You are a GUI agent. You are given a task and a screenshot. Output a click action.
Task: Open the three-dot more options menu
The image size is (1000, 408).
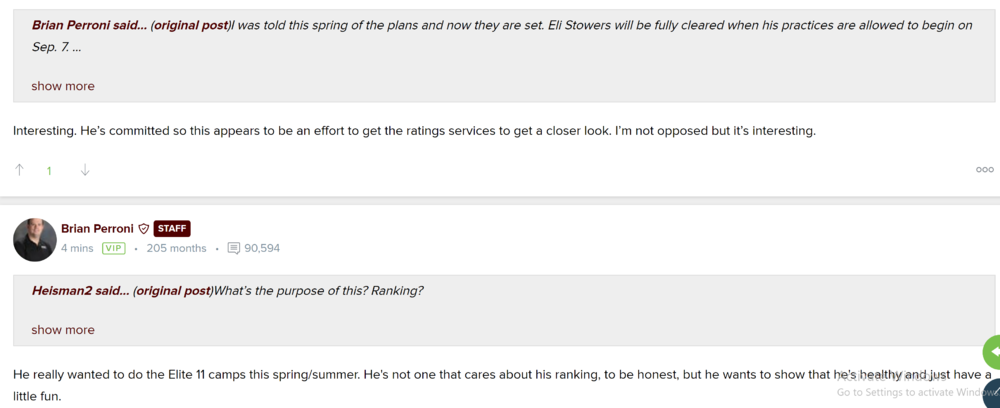point(984,170)
